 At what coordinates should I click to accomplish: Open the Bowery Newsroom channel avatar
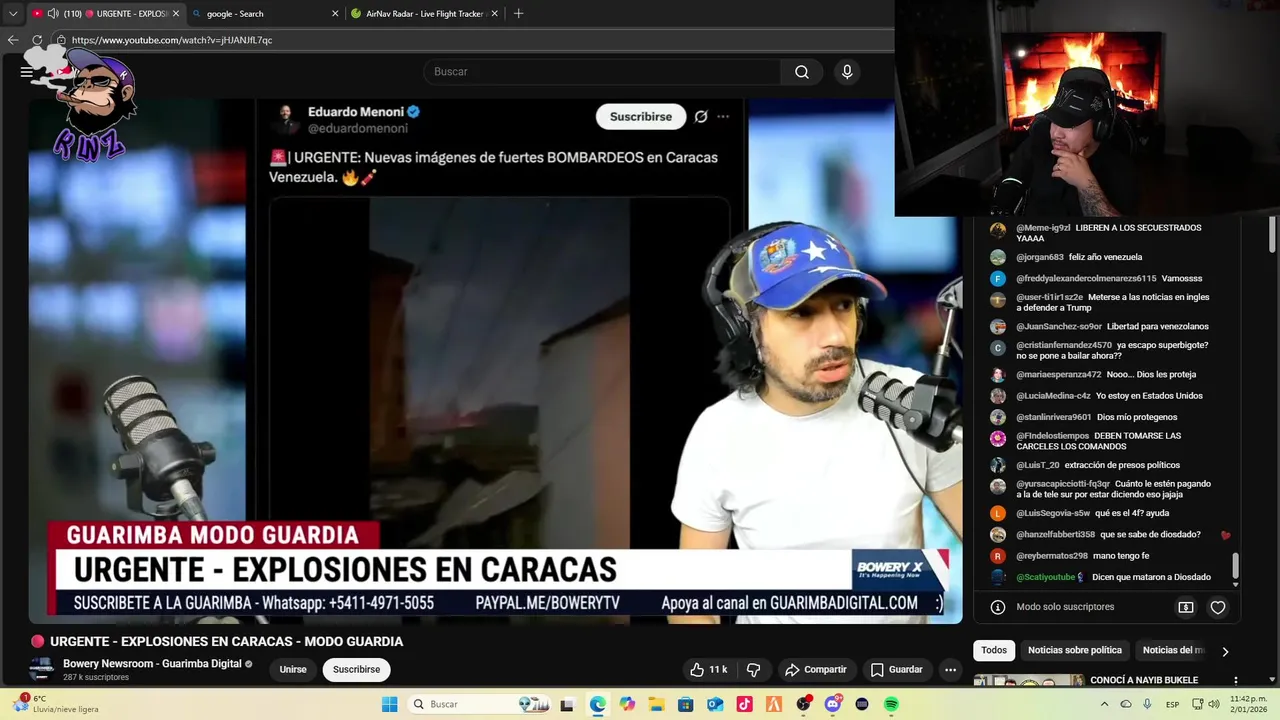pyautogui.click(x=41, y=669)
